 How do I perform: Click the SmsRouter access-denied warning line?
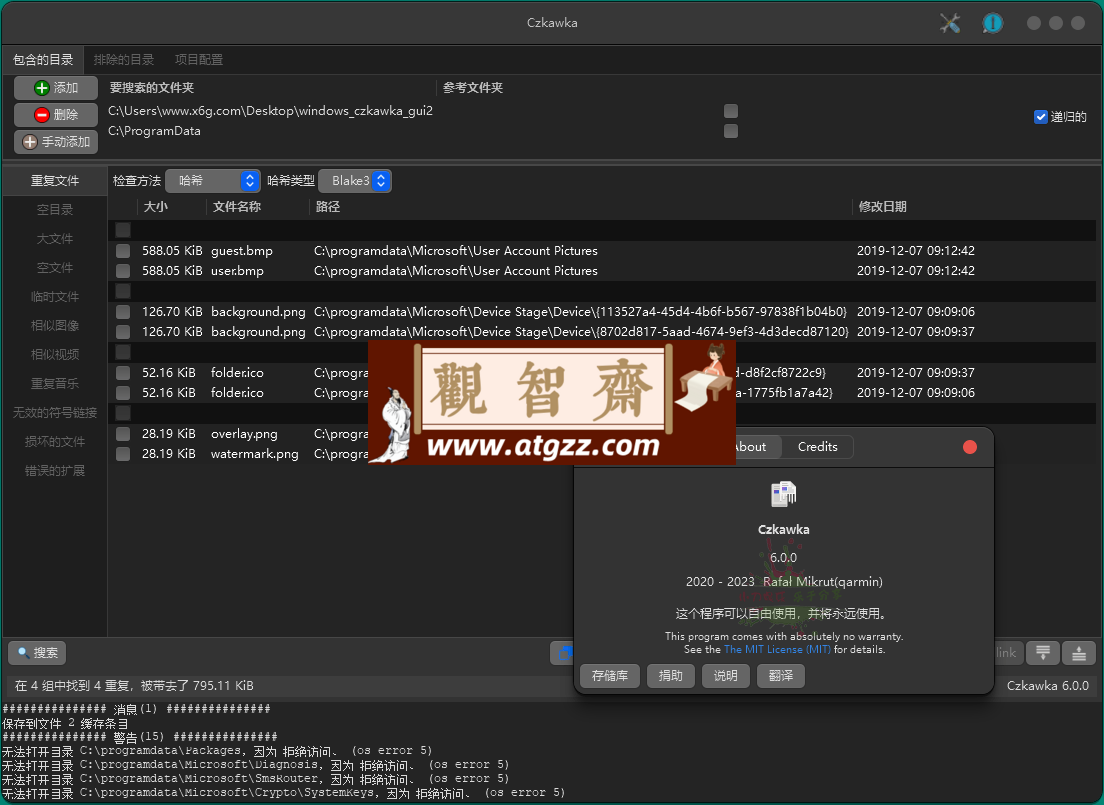[x=255, y=780]
